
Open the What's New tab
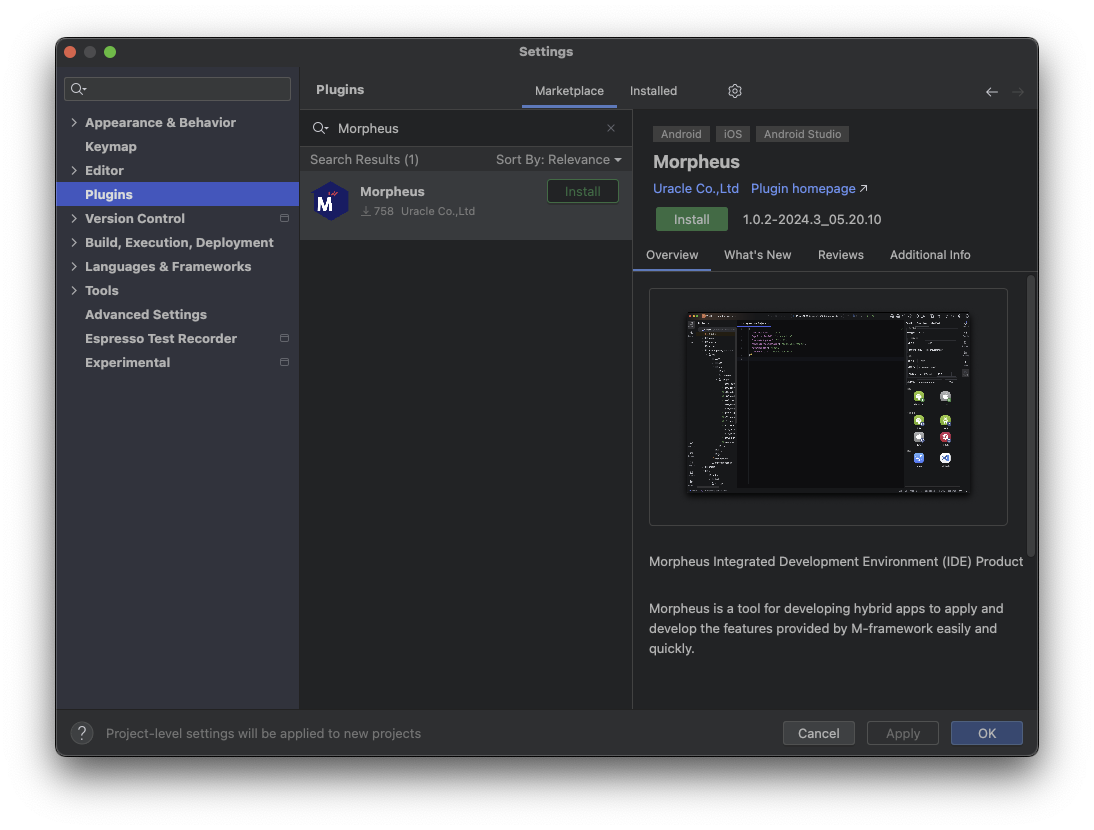tap(757, 255)
